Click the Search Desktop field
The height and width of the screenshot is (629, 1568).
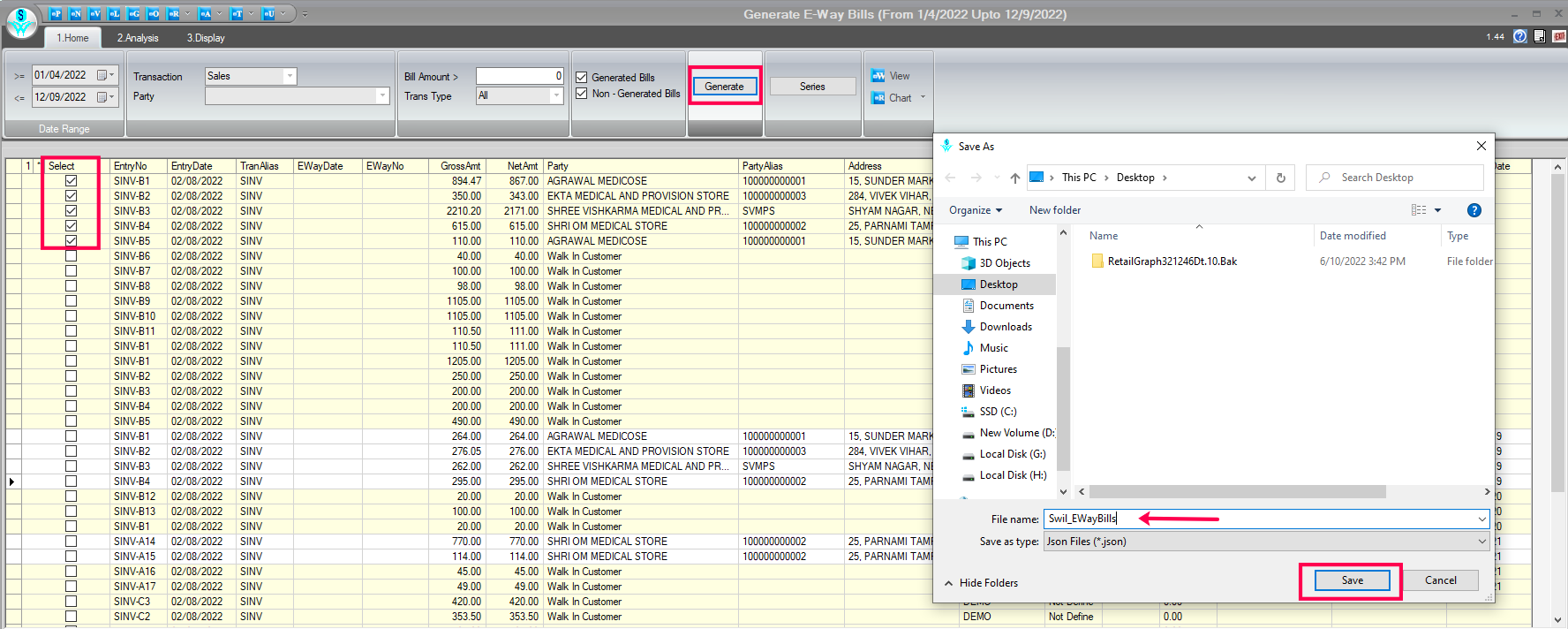click(1395, 178)
